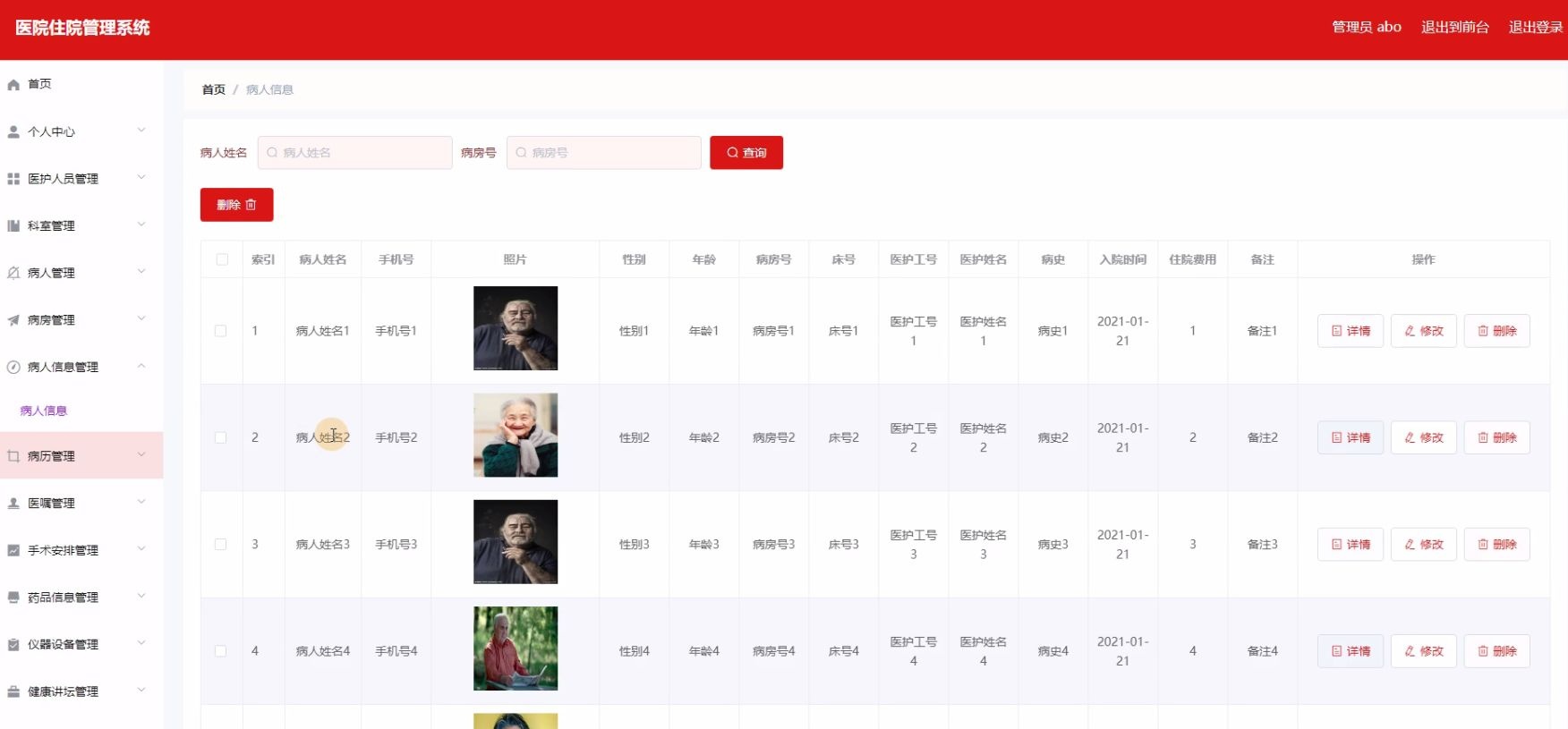This screenshot has width=1568, height=729.
Task: Click 退出到前台 in the header
Action: 1455,27
